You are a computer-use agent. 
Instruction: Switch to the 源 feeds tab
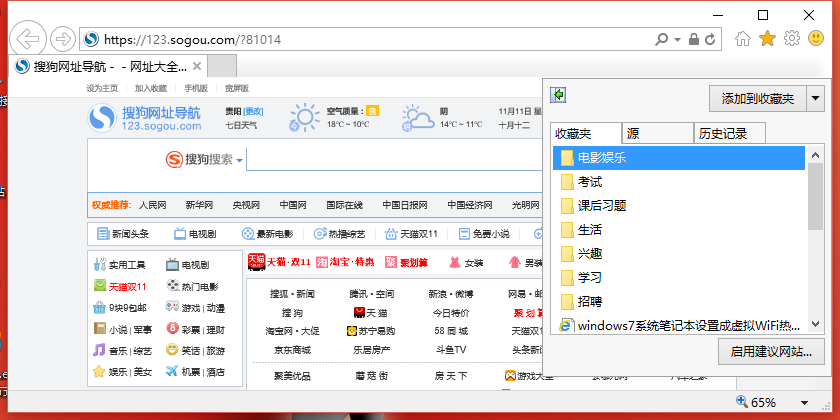click(657, 133)
